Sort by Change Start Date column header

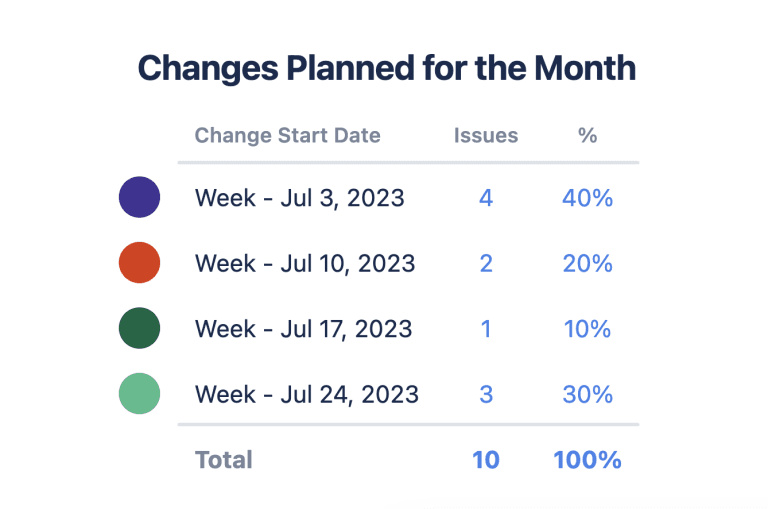[287, 135]
